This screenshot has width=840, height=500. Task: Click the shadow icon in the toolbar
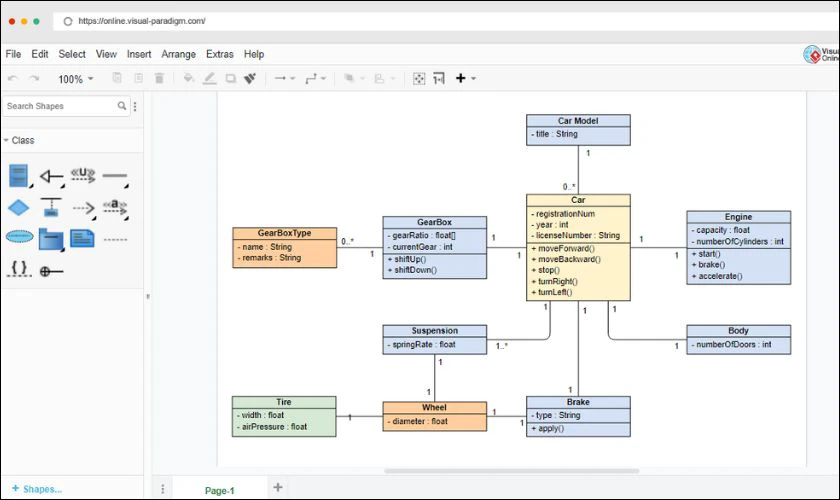(x=230, y=78)
